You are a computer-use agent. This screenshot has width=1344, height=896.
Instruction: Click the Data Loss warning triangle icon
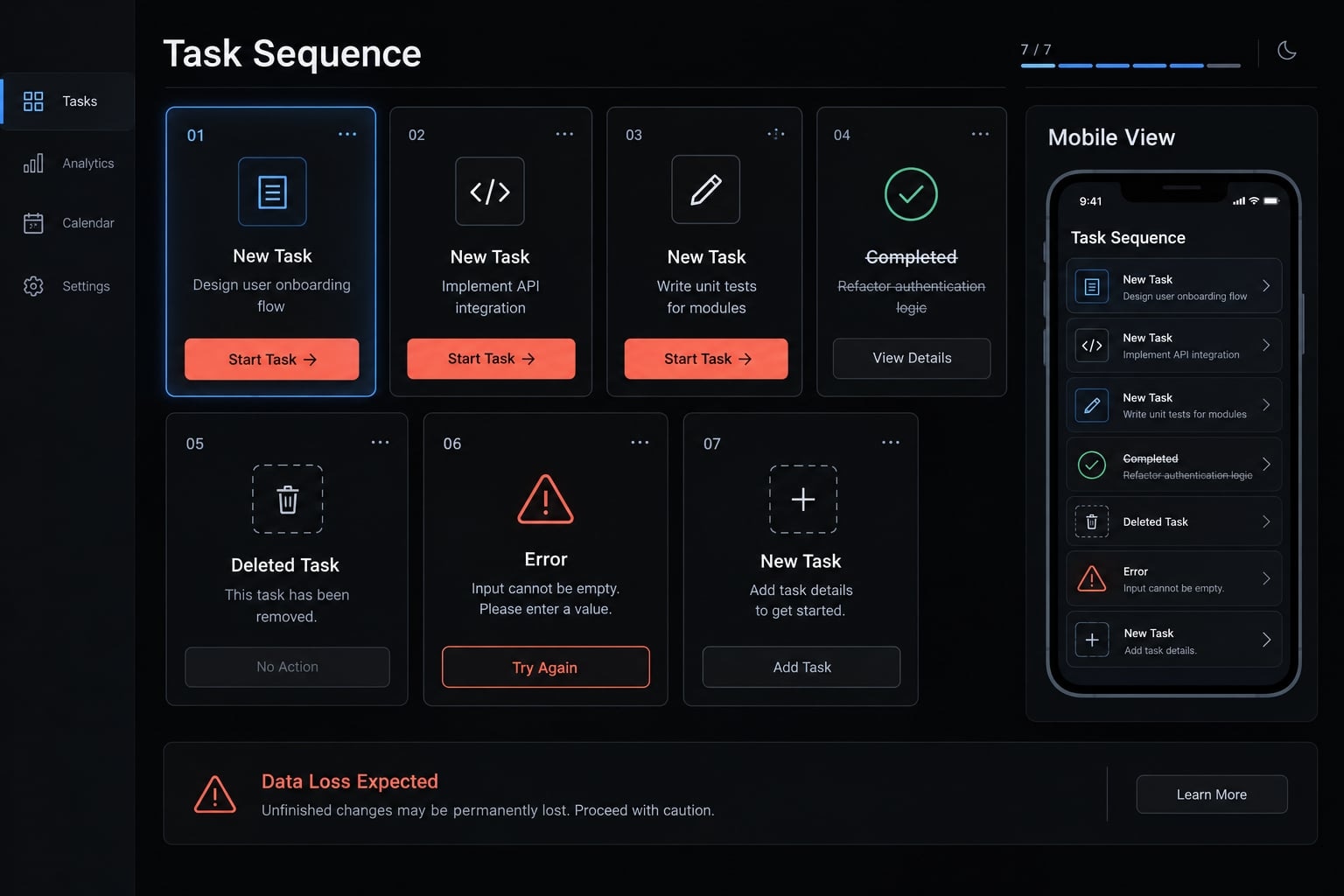tap(215, 794)
